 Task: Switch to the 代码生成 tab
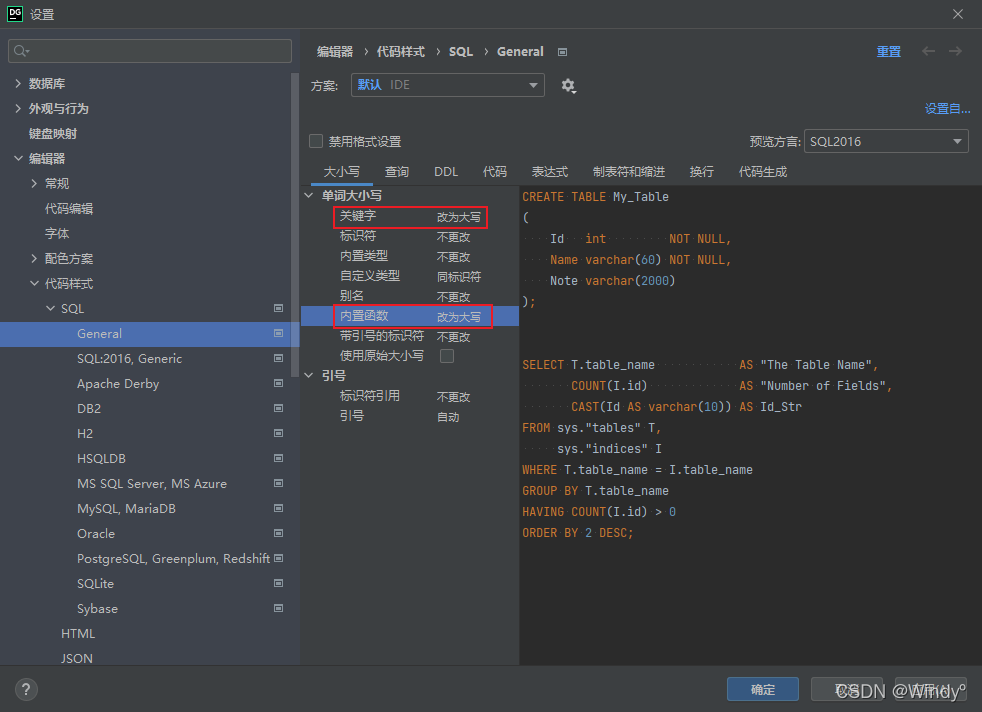coord(763,172)
